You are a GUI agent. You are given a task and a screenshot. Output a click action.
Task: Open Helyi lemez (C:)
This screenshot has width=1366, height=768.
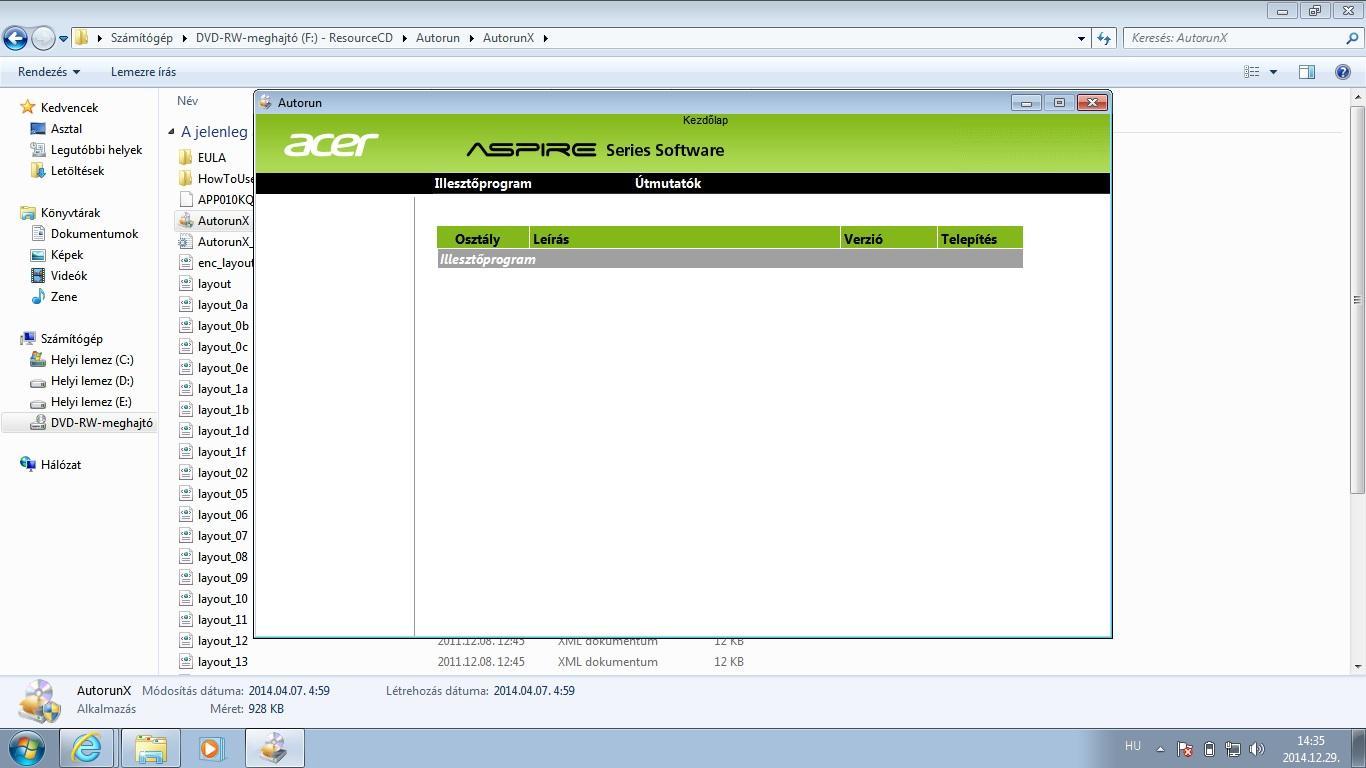92,359
